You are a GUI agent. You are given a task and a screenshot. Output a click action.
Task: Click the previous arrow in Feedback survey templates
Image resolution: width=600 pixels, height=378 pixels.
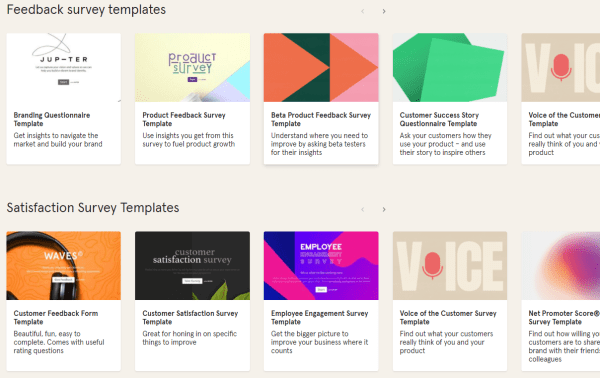pyautogui.click(x=363, y=11)
